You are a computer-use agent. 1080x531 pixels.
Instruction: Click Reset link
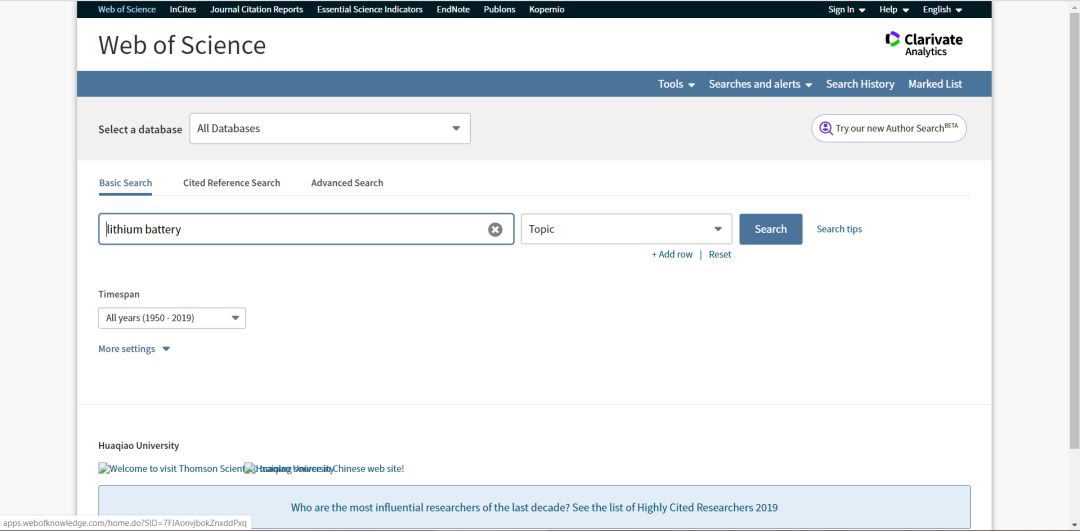(x=720, y=255)
